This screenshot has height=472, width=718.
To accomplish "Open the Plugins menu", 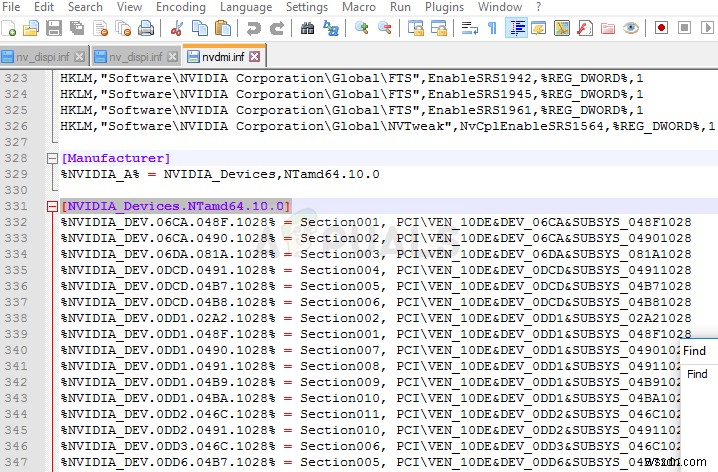I will click(444, 7).
